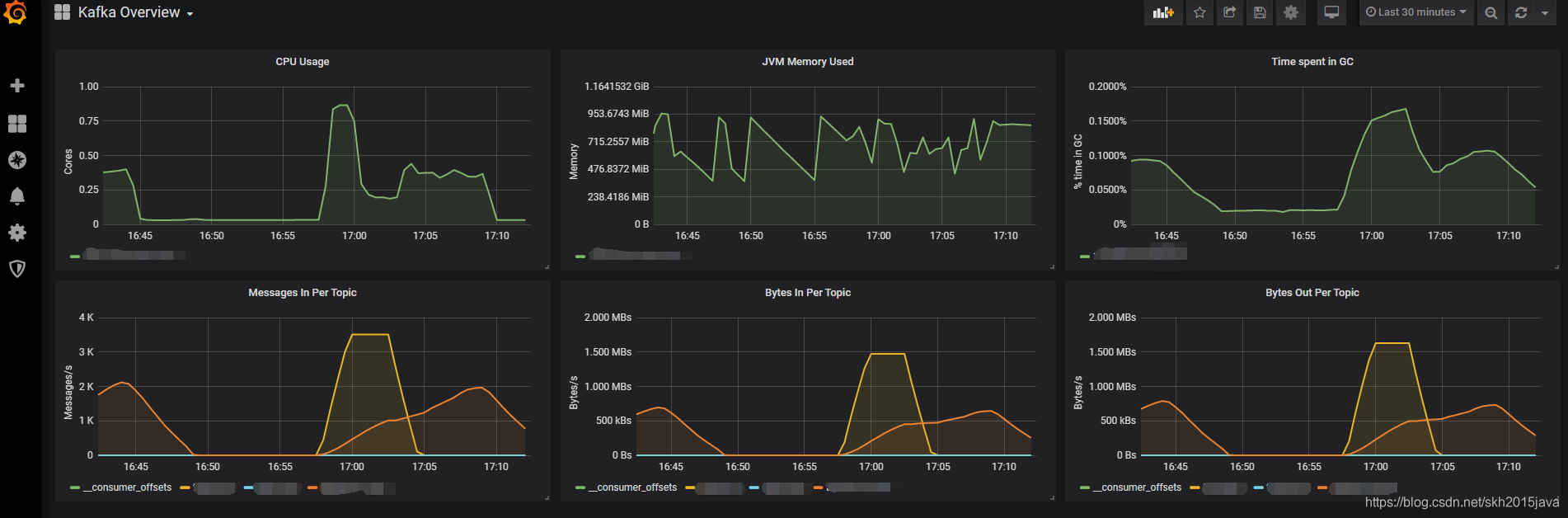Click the resize handle of CPU Usage panel
1568x518 pixels.
coord(547,266)
